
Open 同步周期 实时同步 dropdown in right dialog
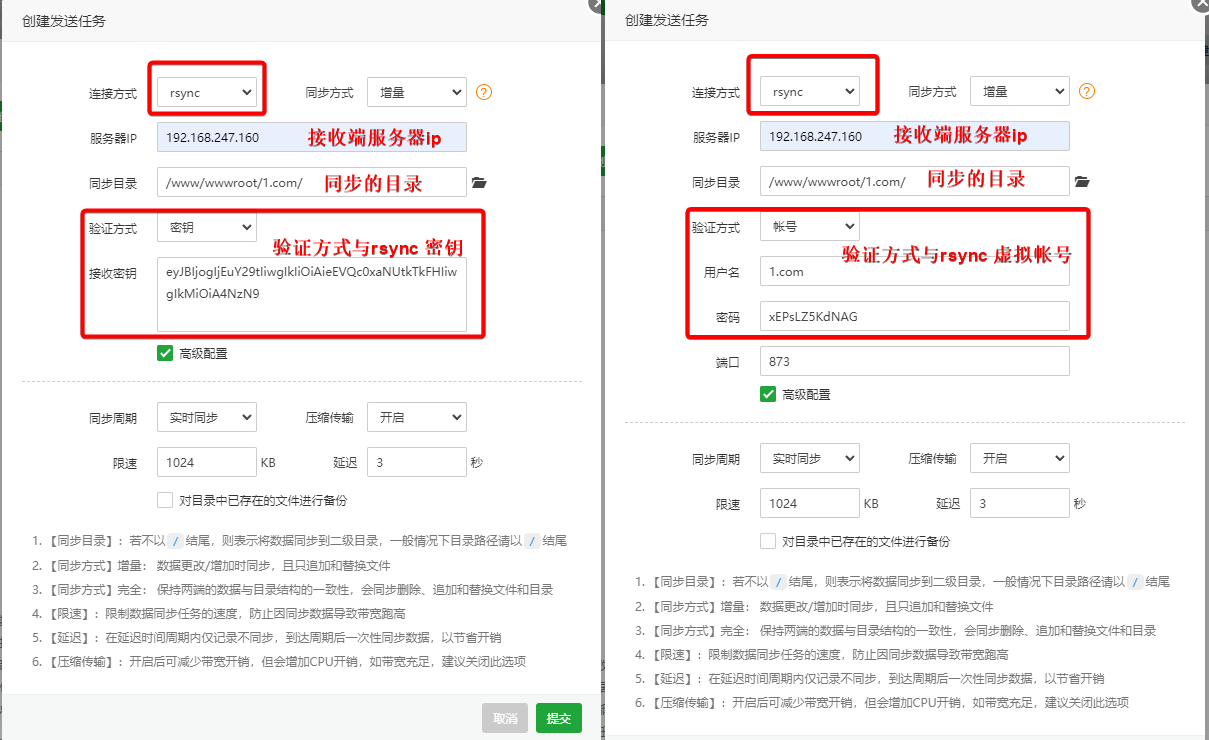810,458
